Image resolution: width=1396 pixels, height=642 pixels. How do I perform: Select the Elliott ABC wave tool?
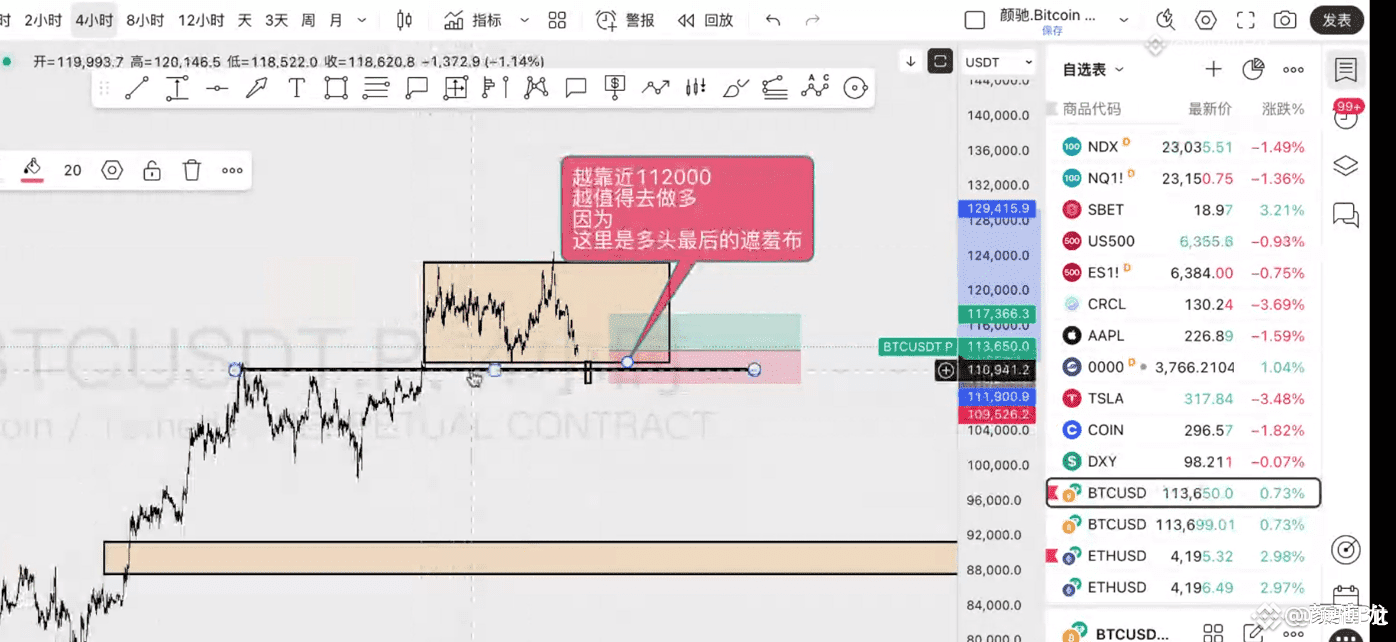click(x=815, y=88)
